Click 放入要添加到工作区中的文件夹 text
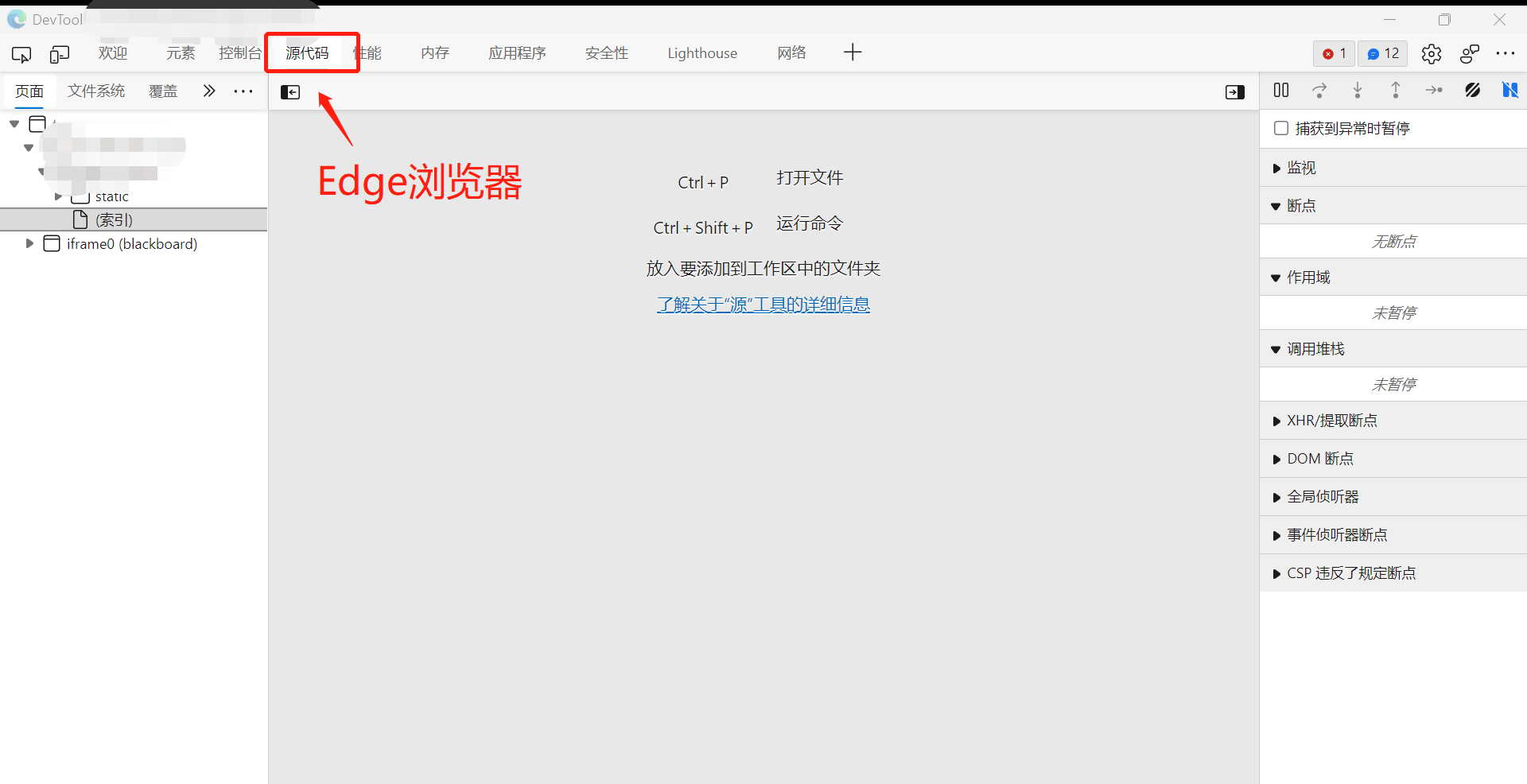 (x=763, y=269)
